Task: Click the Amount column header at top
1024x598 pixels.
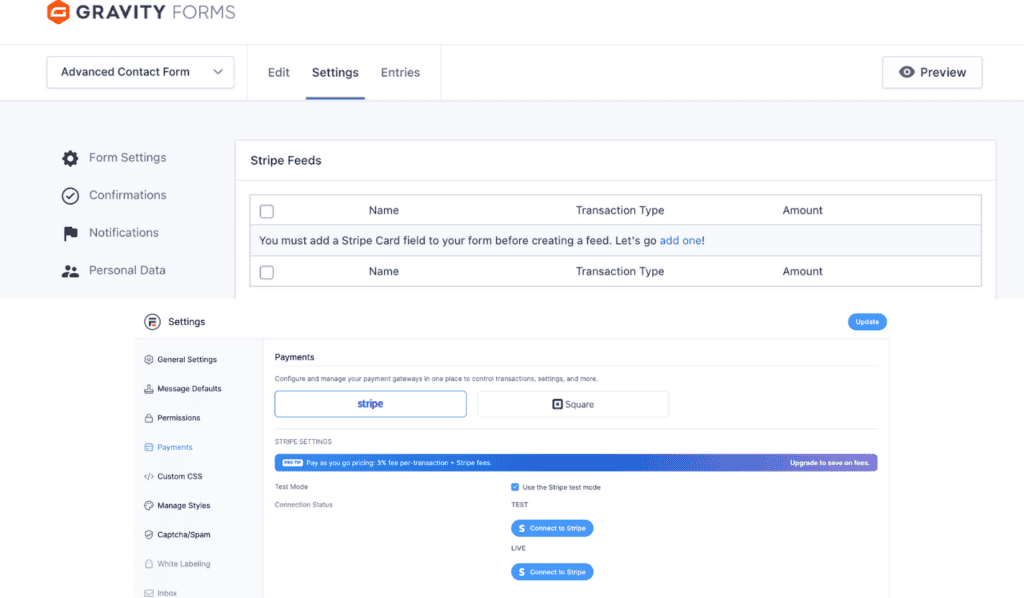Action: 803,210
